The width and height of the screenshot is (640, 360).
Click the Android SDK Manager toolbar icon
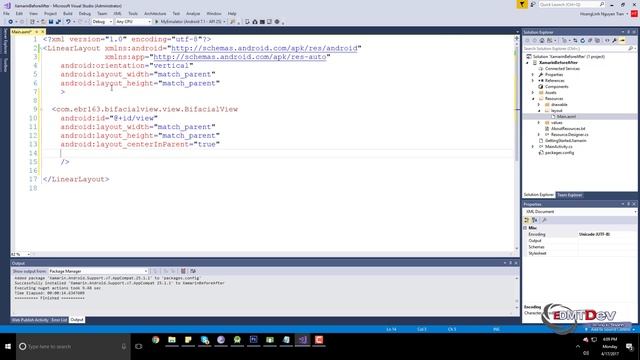click(x=255, y=22)
